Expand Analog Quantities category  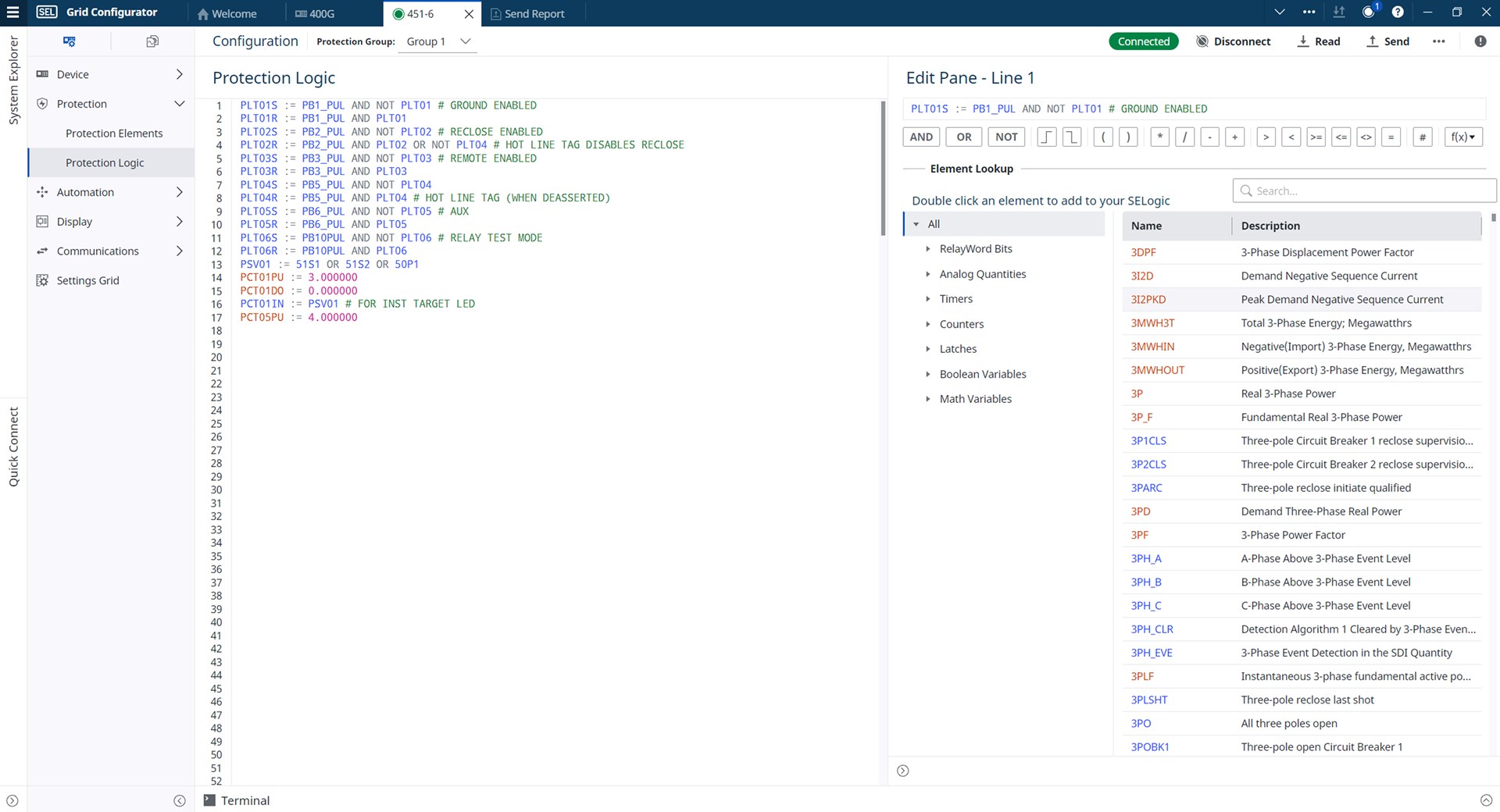click(928, 274)
